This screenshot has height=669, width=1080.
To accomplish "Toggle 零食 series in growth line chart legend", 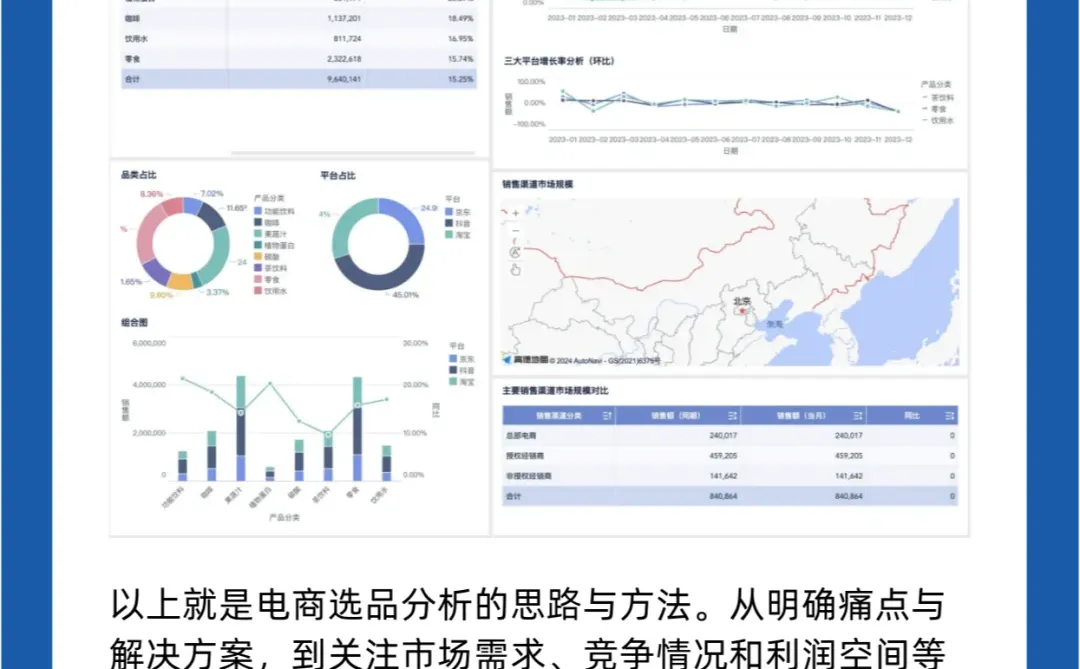I will click(x=934, y=109).
